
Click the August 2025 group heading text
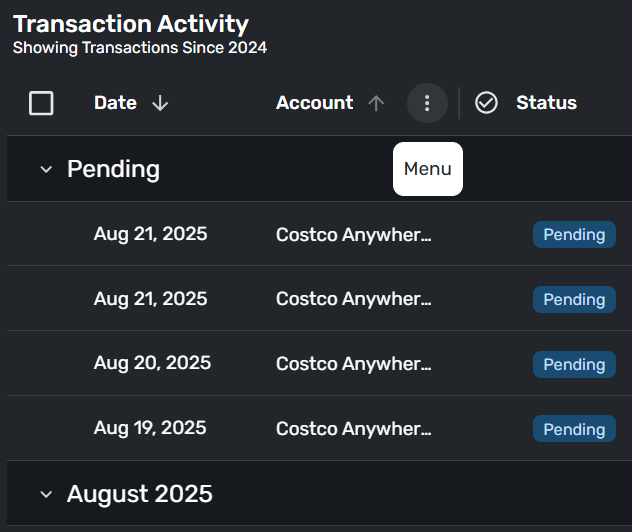click(140, 494)
